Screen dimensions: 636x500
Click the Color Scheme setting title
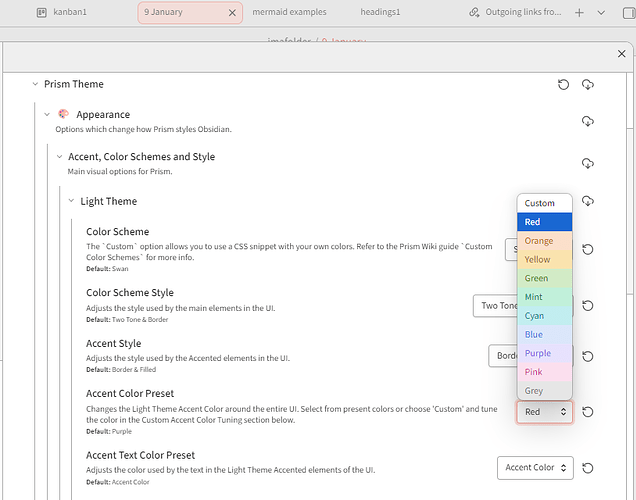[x=118, y=232]
